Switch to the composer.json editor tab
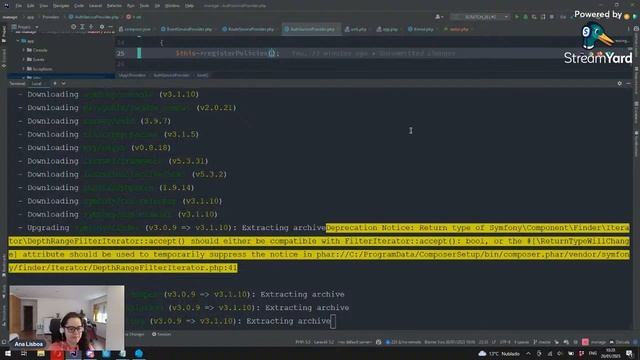The image size is (640, 360). [x=135, y=29]
